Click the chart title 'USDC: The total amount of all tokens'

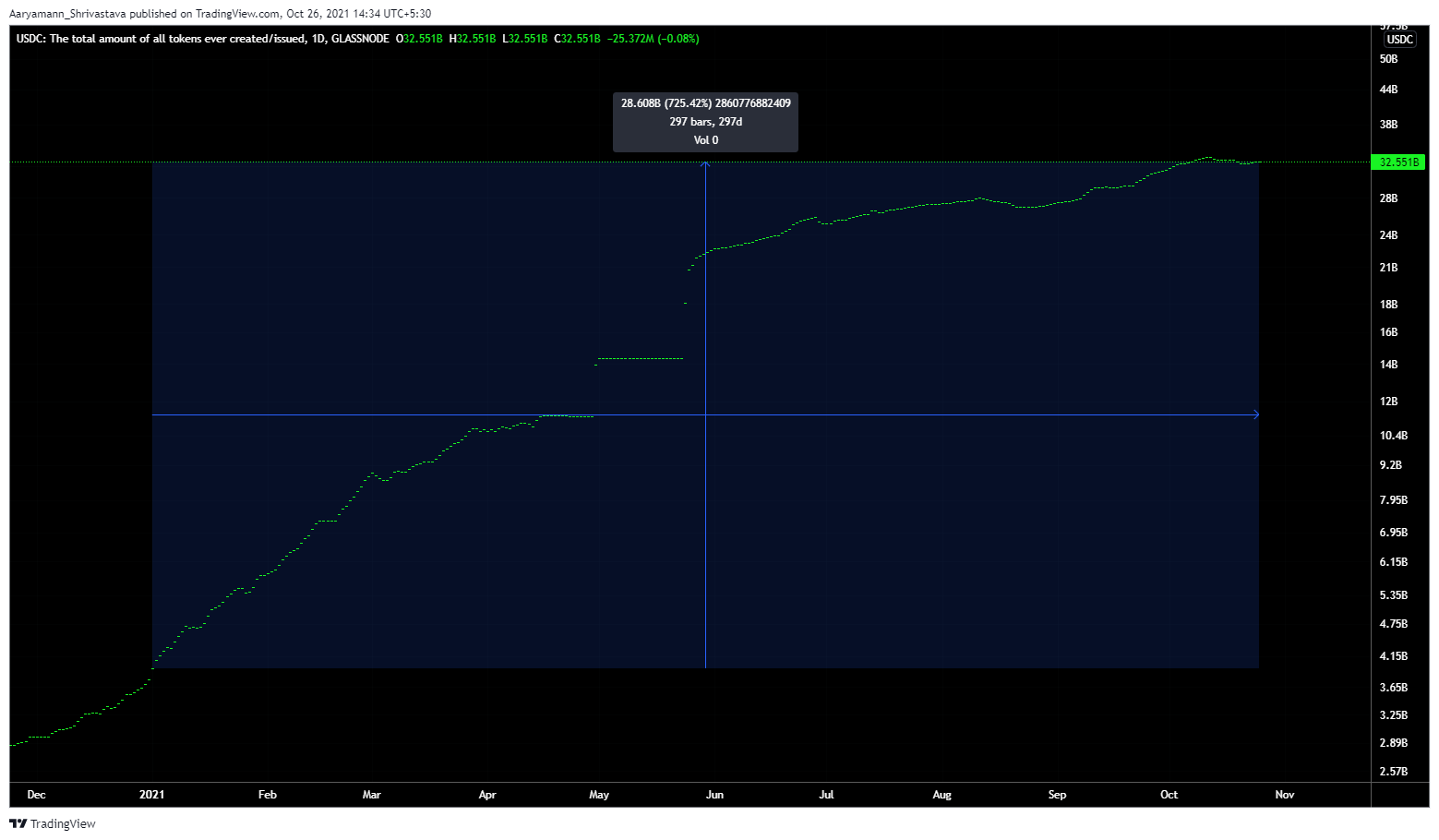pyautogui.click(x=161, y=39)
